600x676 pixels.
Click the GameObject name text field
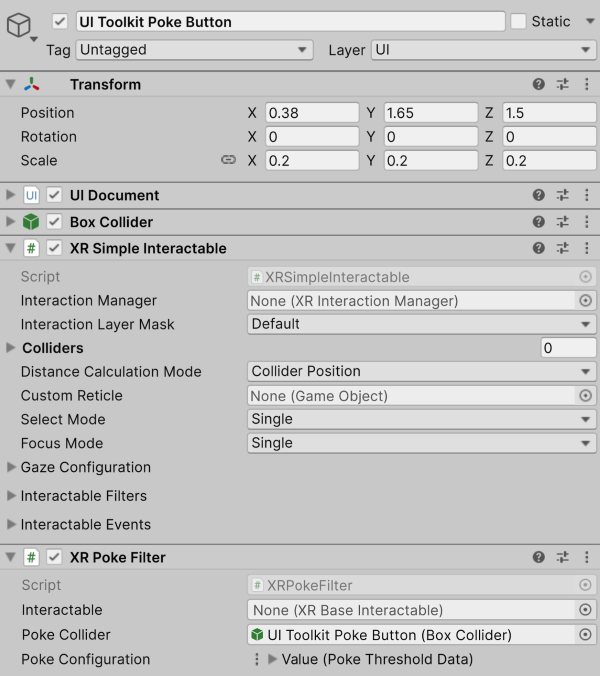tap(289, 22)
